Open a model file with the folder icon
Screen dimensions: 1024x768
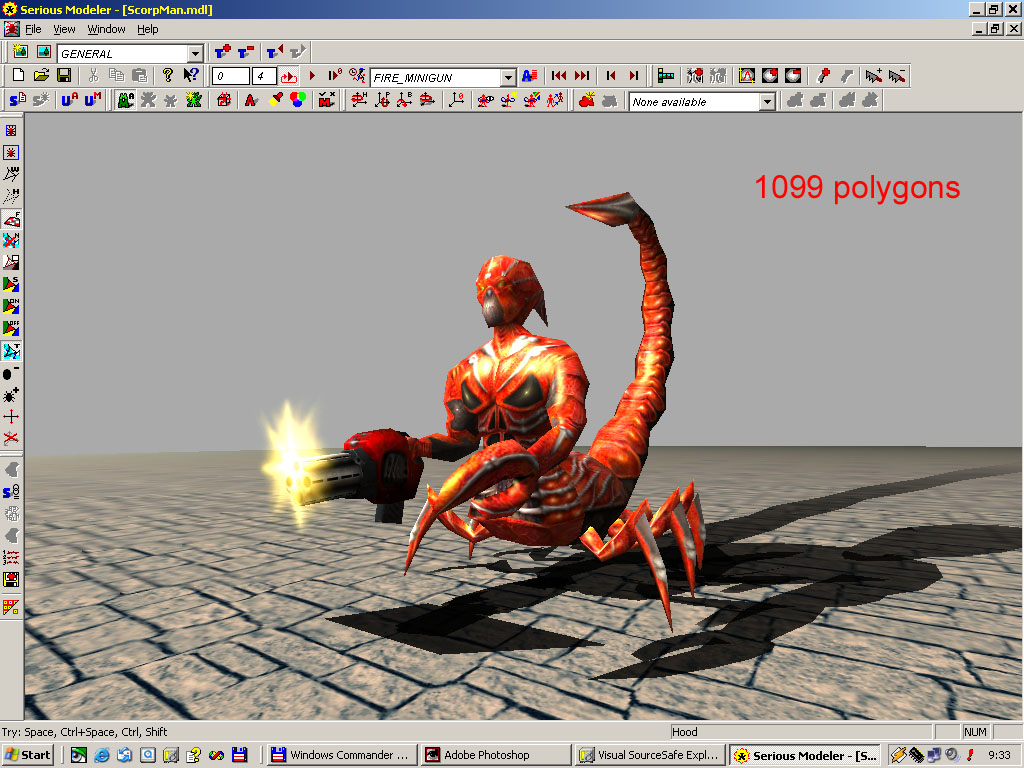point(41,76)
